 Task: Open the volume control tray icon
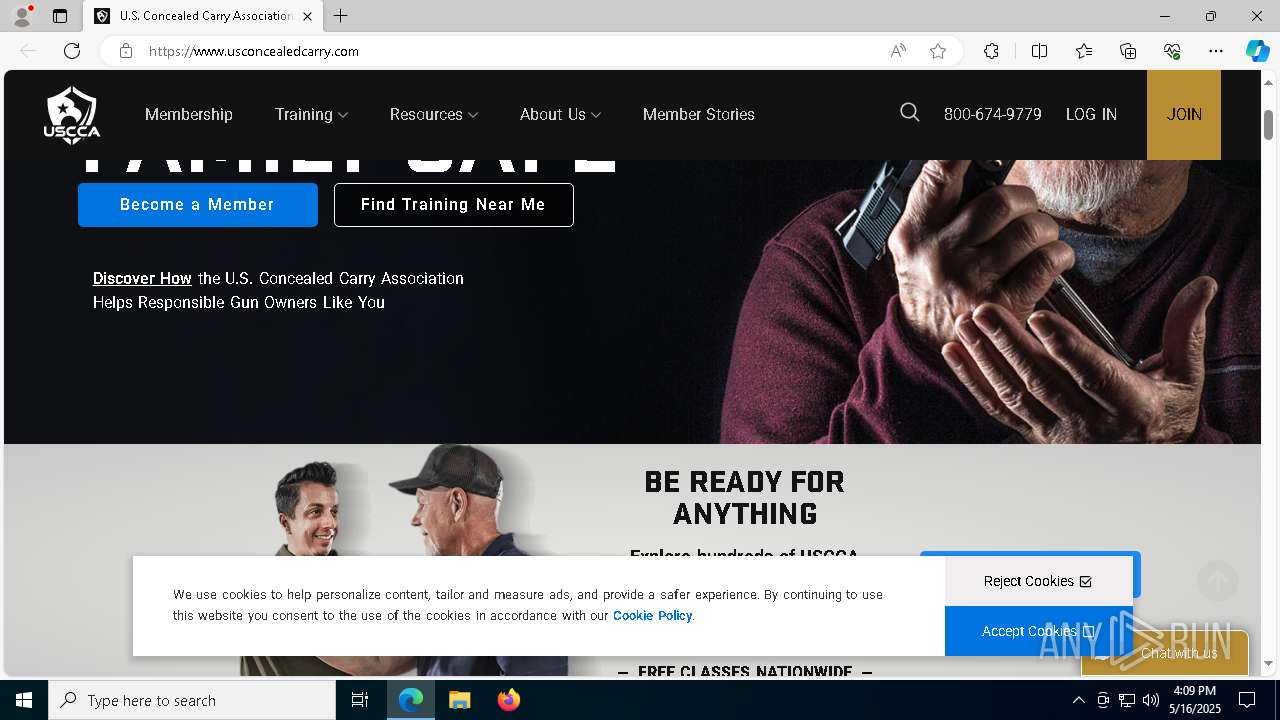[x=1151, y=700]
